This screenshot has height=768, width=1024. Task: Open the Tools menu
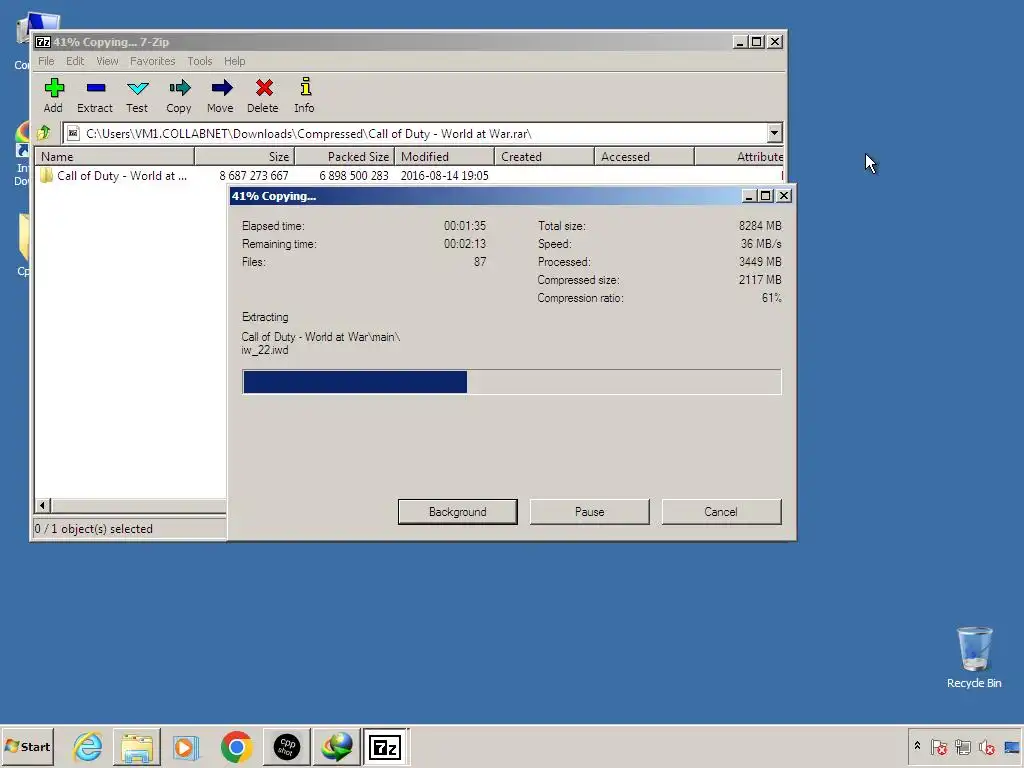pyautogui.click(x=199, y=61)
